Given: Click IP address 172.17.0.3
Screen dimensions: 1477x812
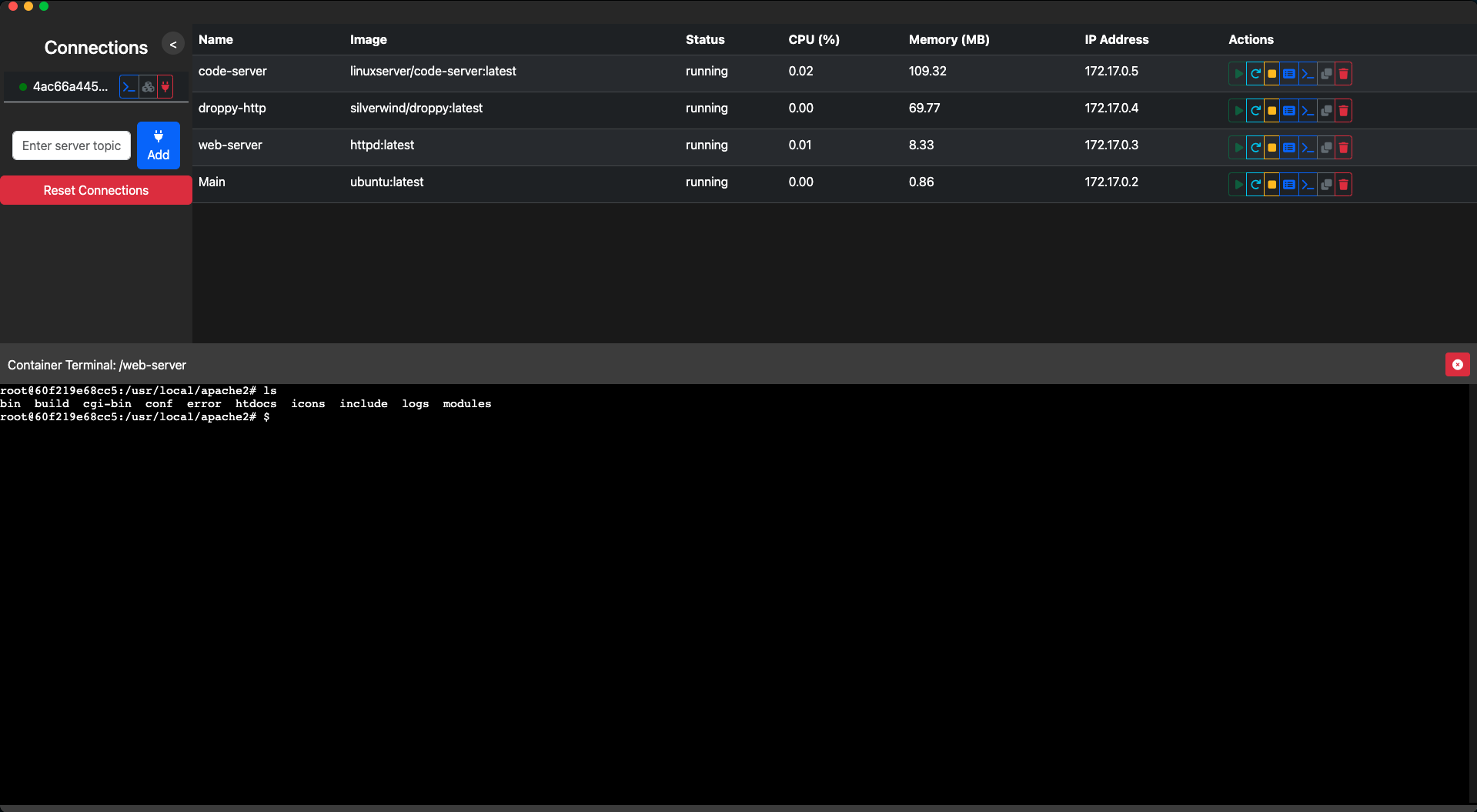Looking at the screenshot, I should (x=1111, y=145).
